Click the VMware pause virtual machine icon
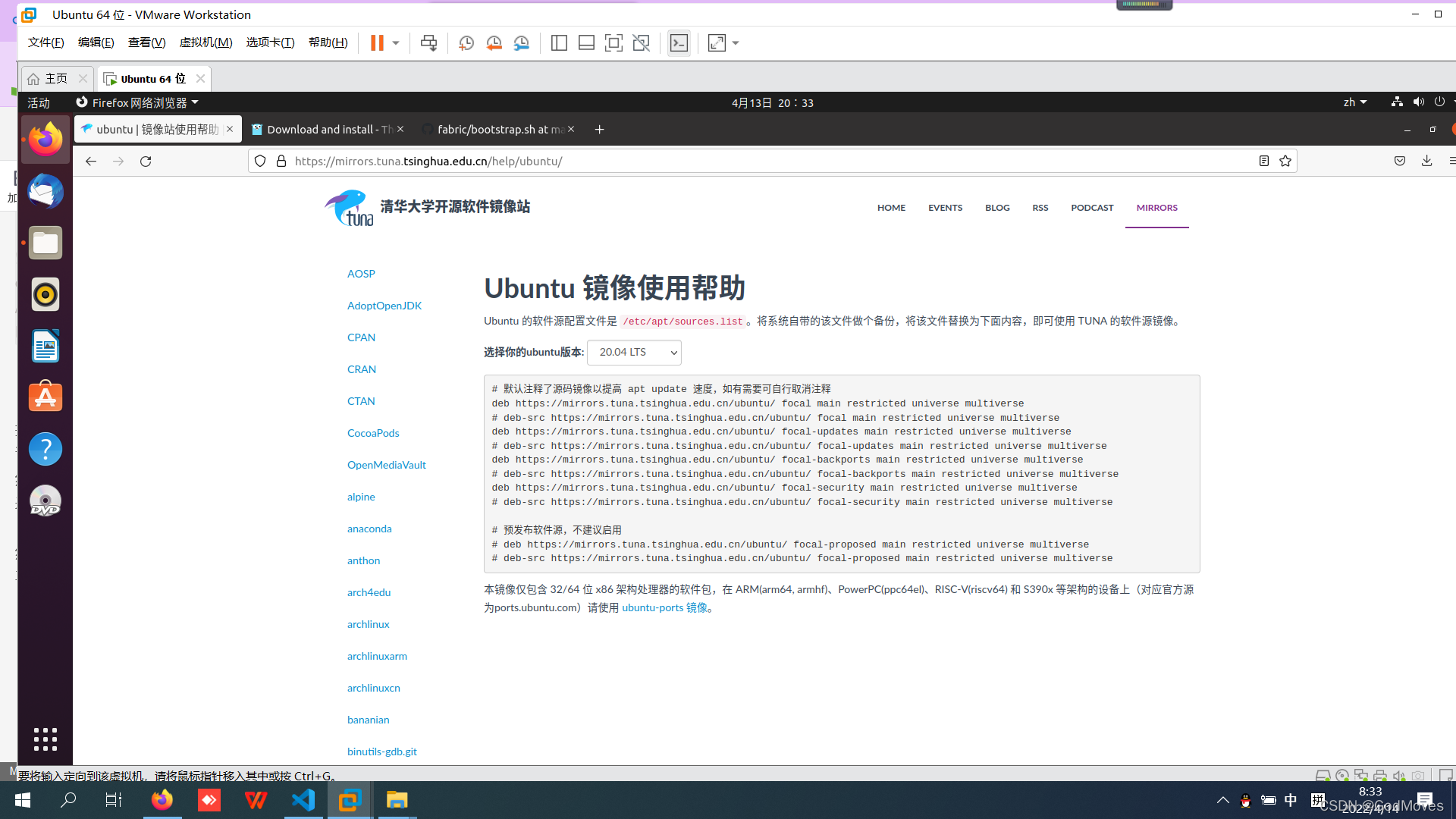Viewport: 1456px width, 819px height. coord(377,43)
